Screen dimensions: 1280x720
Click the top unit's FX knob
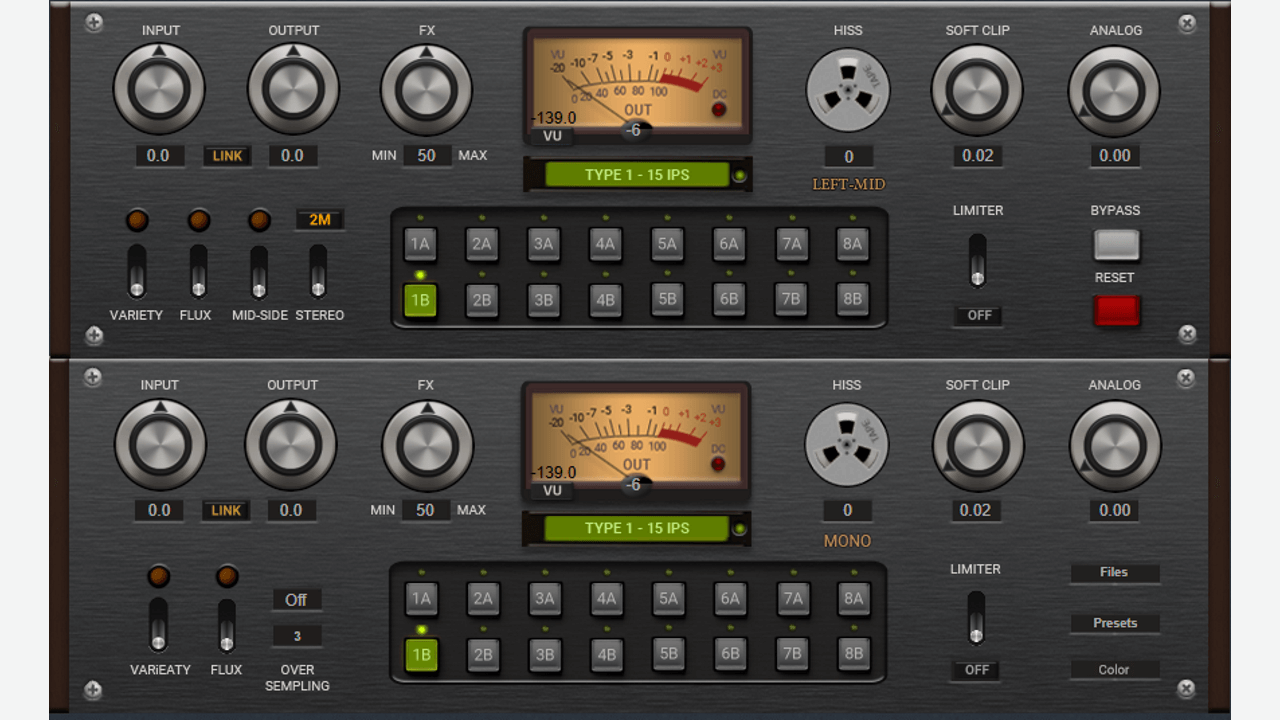pos(427,90)
